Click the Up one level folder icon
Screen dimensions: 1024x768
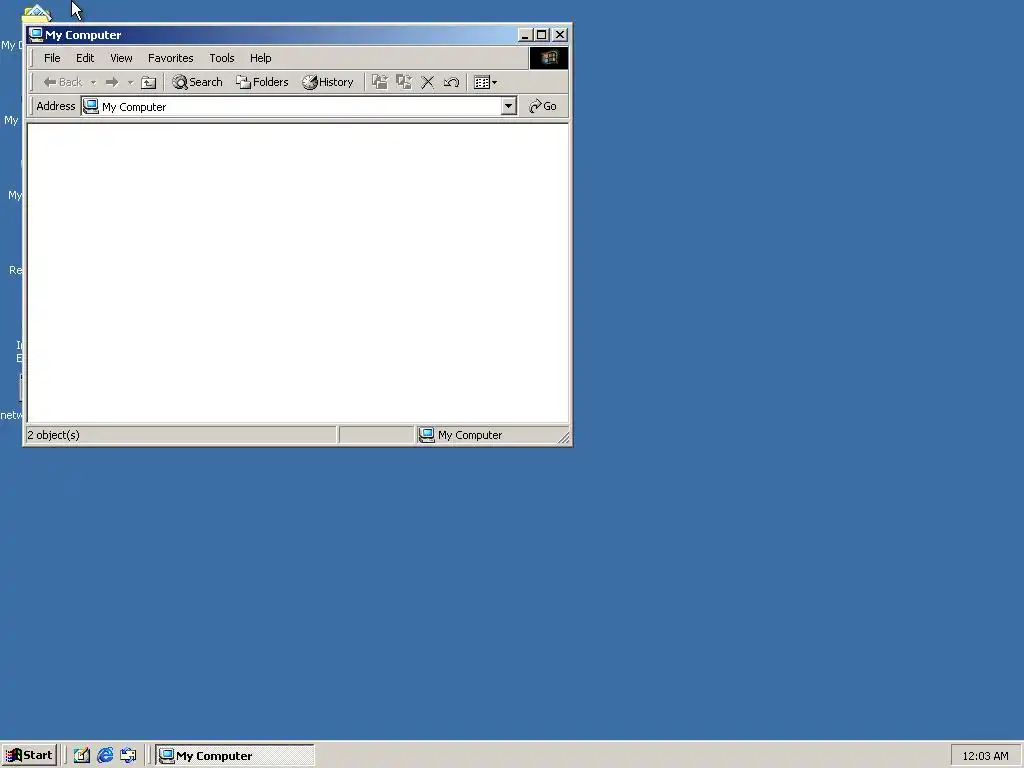[149, 82]
